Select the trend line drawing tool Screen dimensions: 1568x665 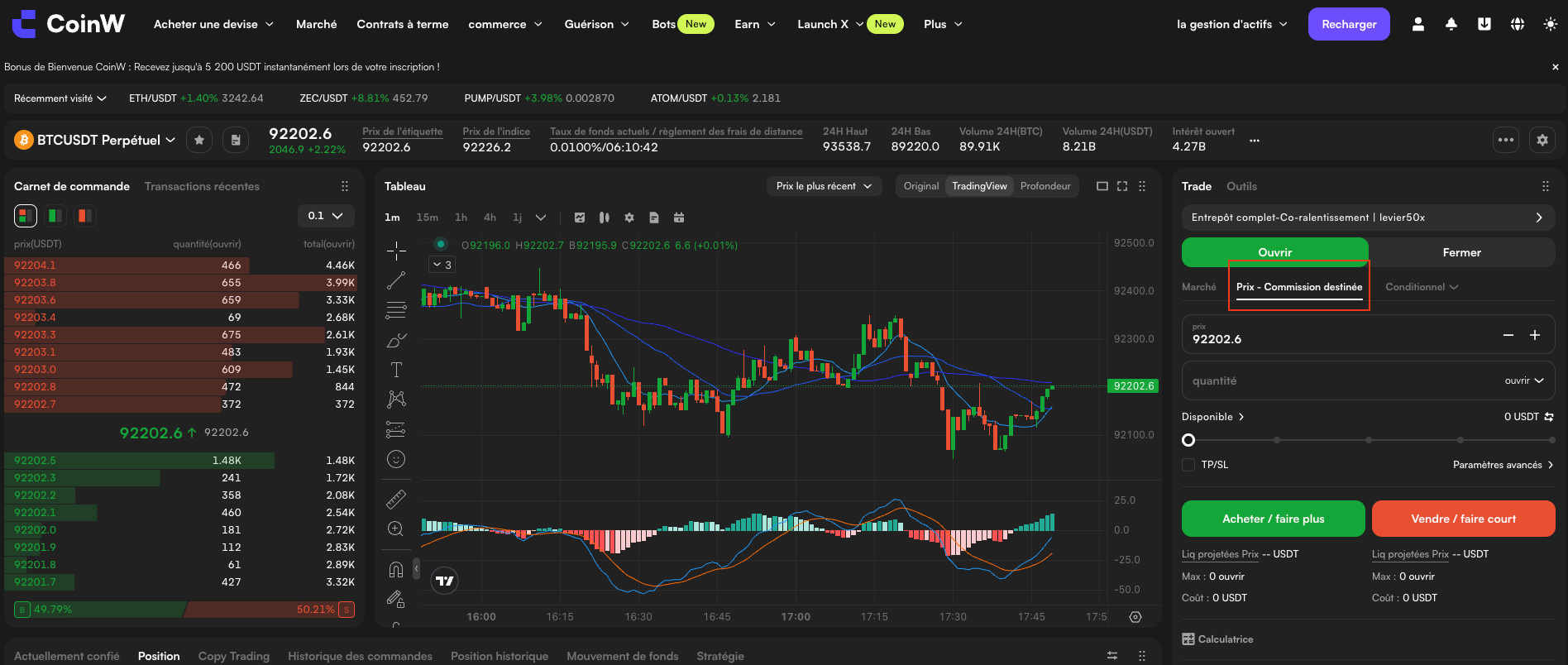pos(396,280)
